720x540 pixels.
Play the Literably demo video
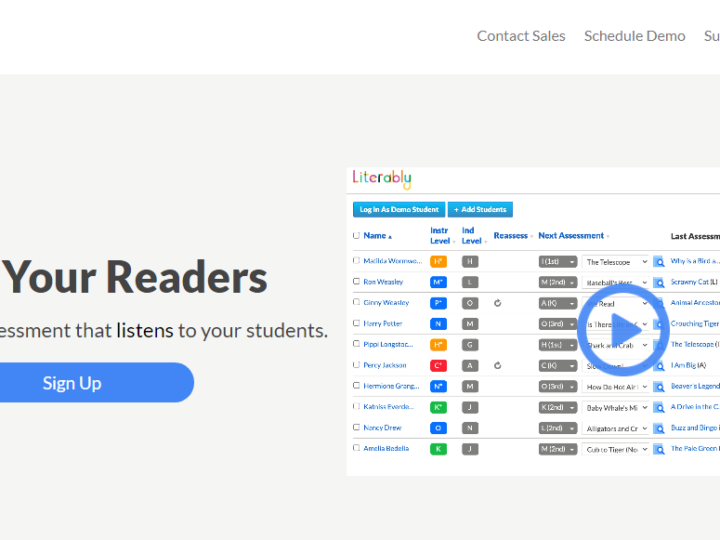coord(623,330)
